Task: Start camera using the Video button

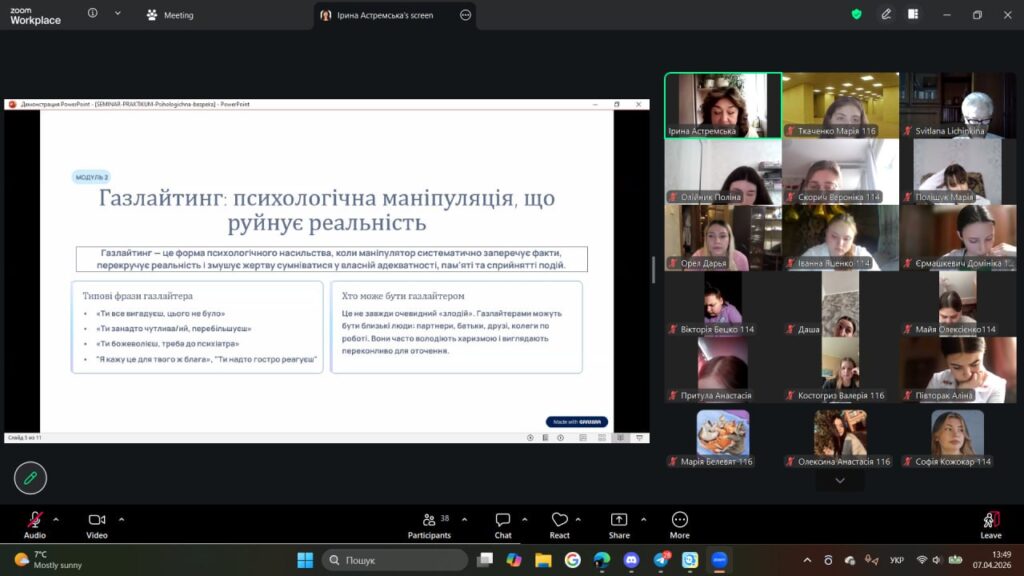Action: [97, 521]
